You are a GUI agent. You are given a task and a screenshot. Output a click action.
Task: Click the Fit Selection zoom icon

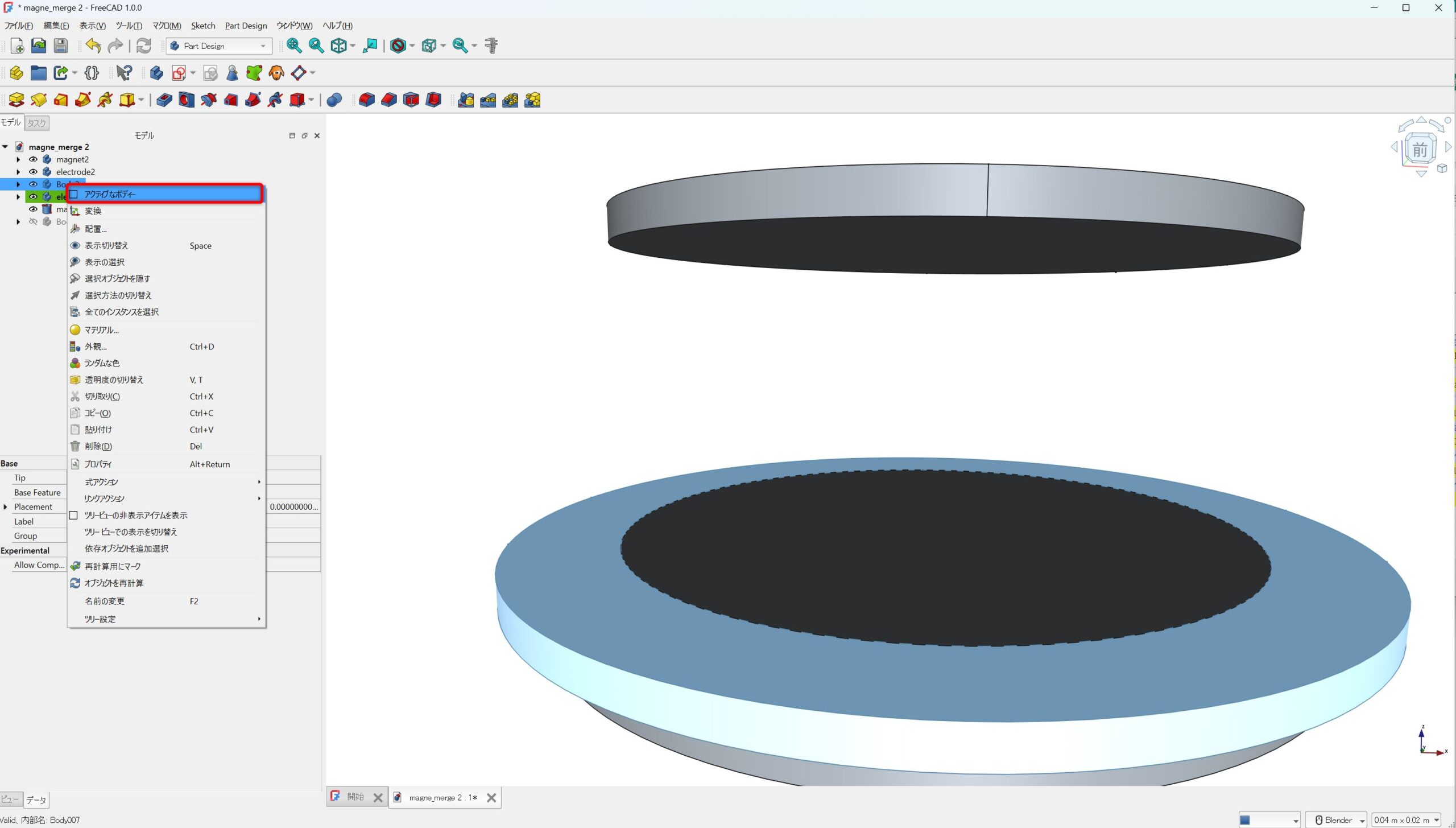316,46
